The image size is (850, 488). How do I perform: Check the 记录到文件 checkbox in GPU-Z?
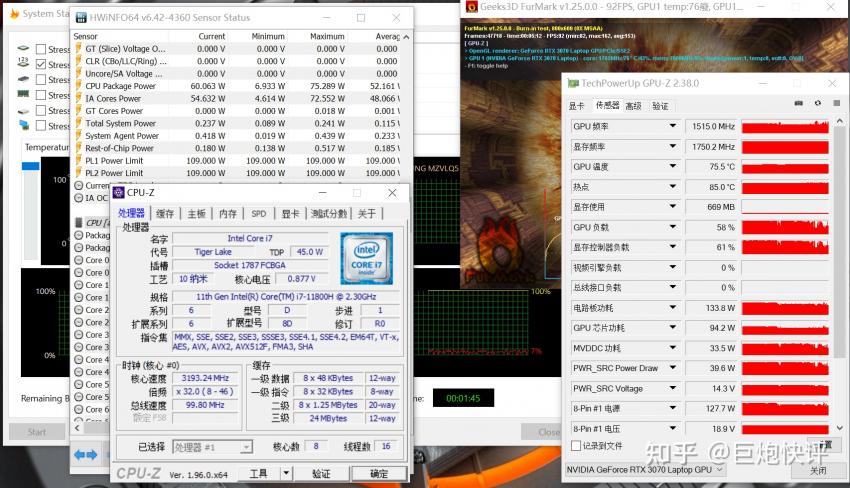576,446
